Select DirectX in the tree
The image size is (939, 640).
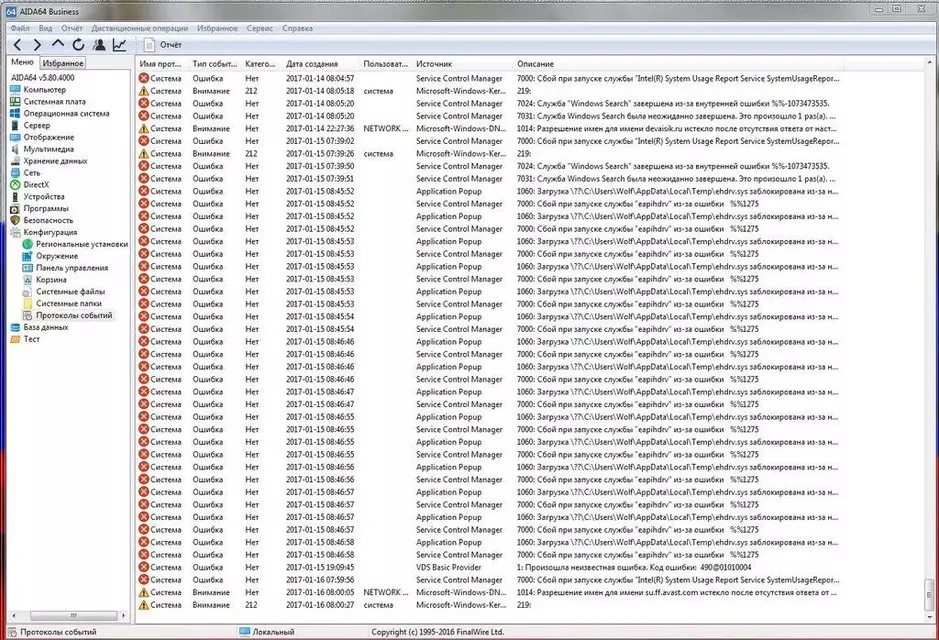pyautogui.click(x=36, y=184)
